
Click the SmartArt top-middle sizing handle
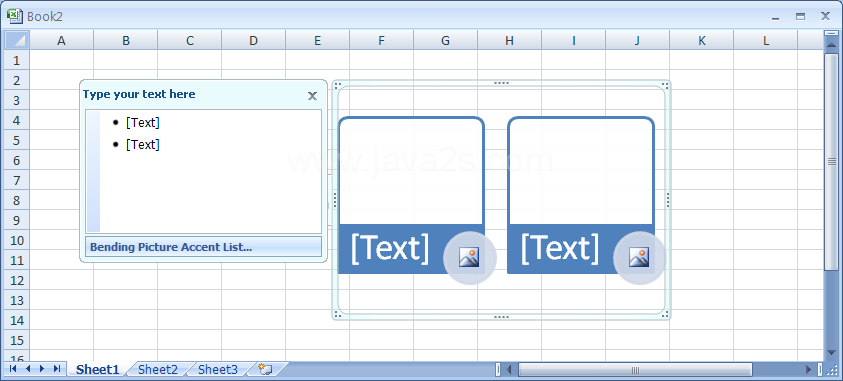(x=501, y=83)
